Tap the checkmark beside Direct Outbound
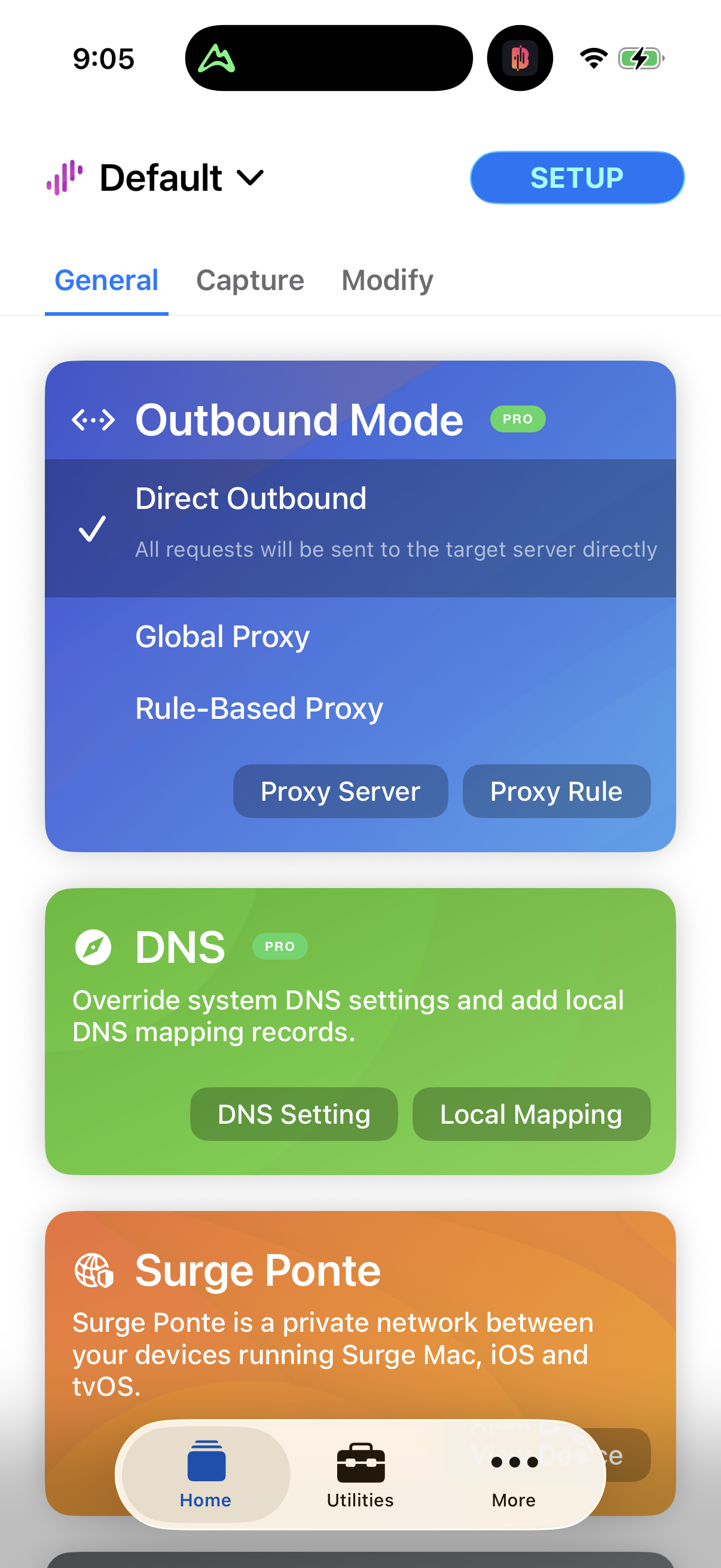This screenshot has width=721, height=1568. click(93, 529)
